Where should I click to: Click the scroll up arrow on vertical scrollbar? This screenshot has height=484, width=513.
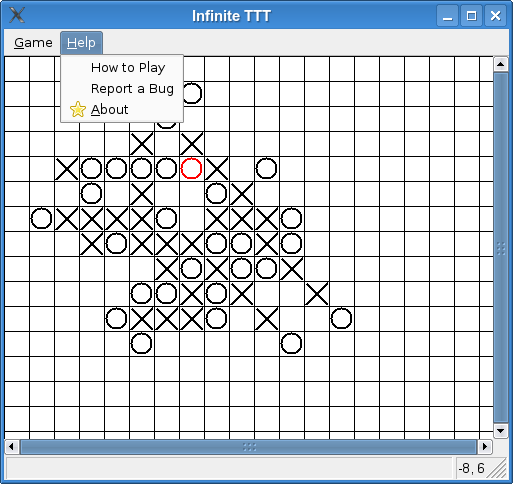[500, 64]
